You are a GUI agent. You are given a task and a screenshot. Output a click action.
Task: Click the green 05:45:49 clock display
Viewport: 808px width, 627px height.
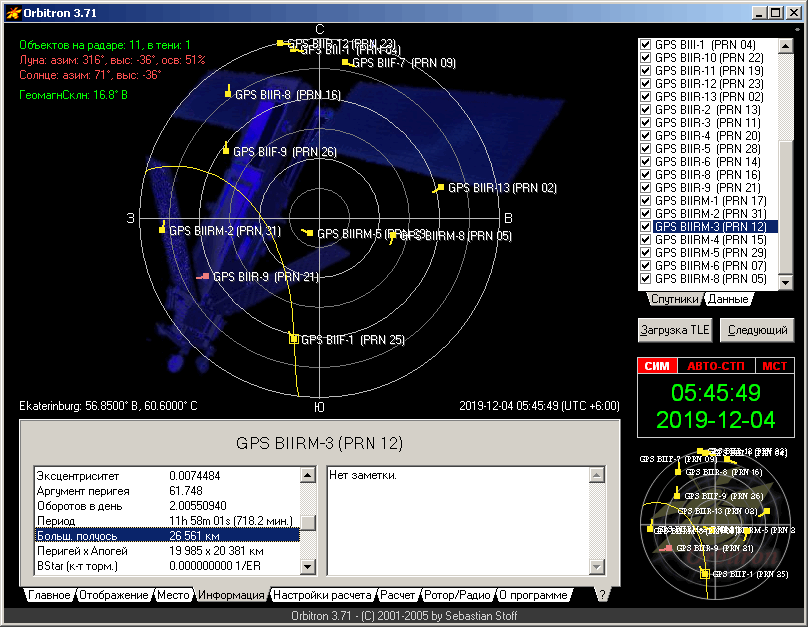click(x=716, y=393)
